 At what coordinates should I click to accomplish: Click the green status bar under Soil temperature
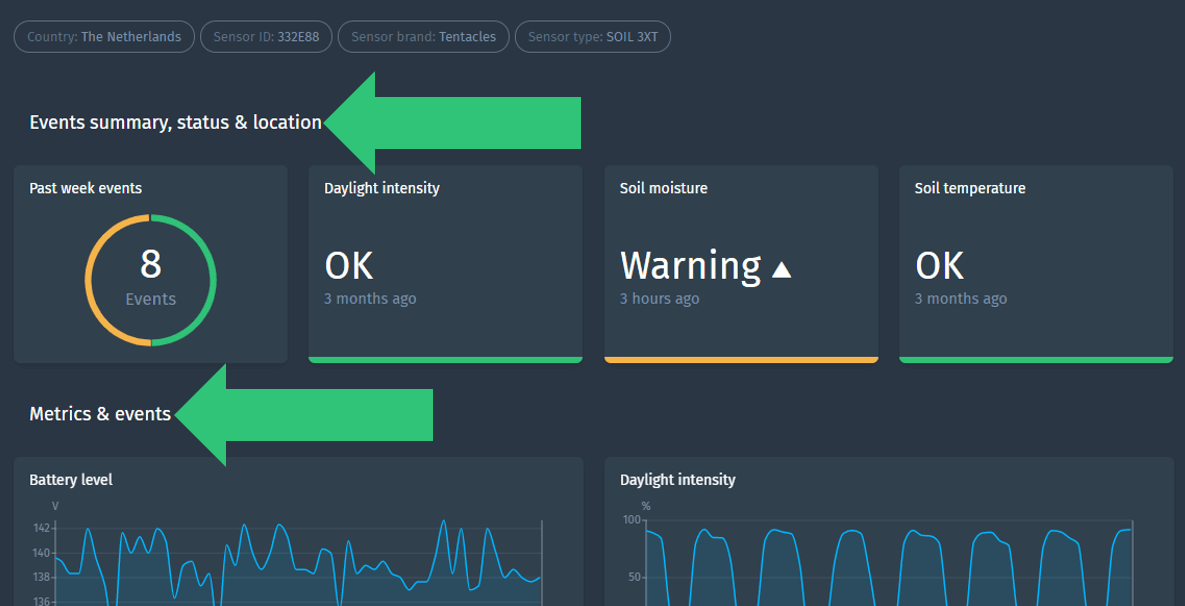pyautogui.click(x=1036, y=358)
